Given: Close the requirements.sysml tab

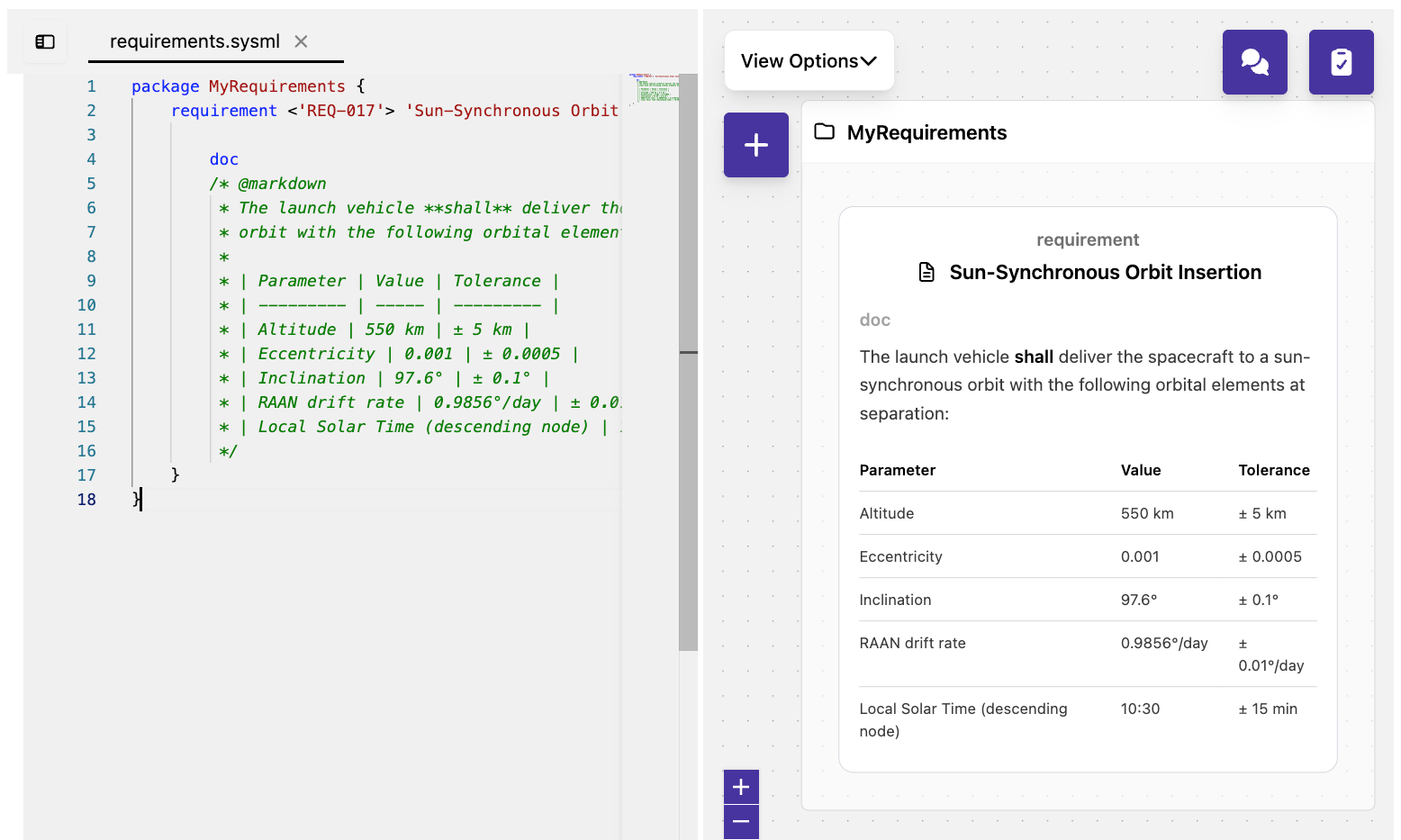Looking at the screenshot, I should coord(302,41).
